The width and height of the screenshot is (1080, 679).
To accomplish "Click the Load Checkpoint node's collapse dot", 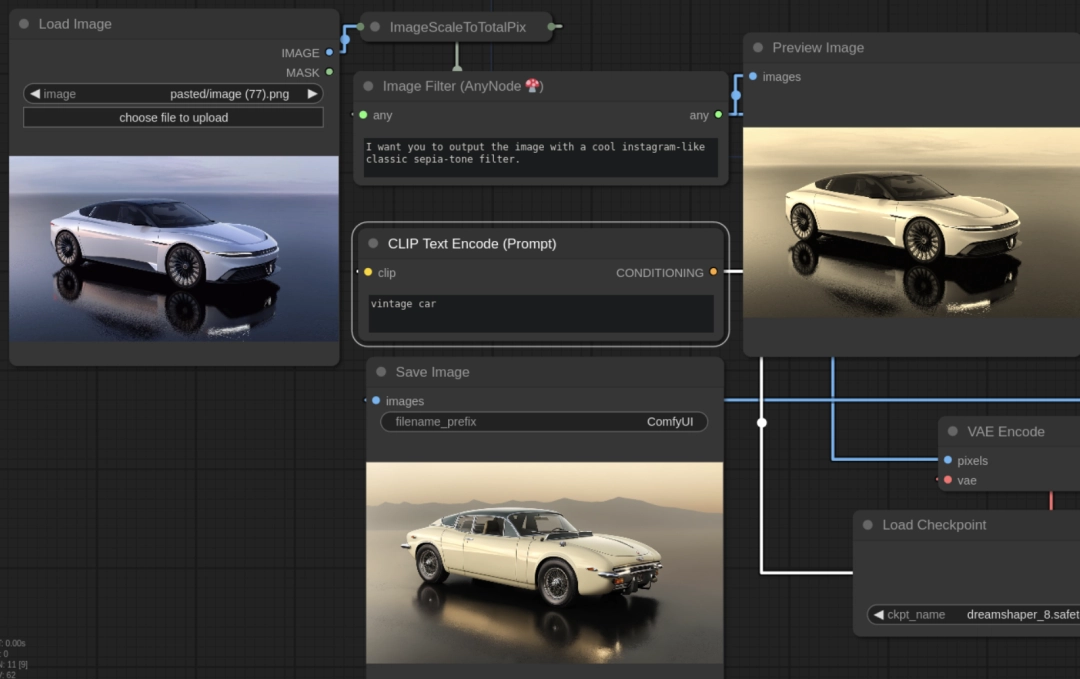I will [868, 525].
